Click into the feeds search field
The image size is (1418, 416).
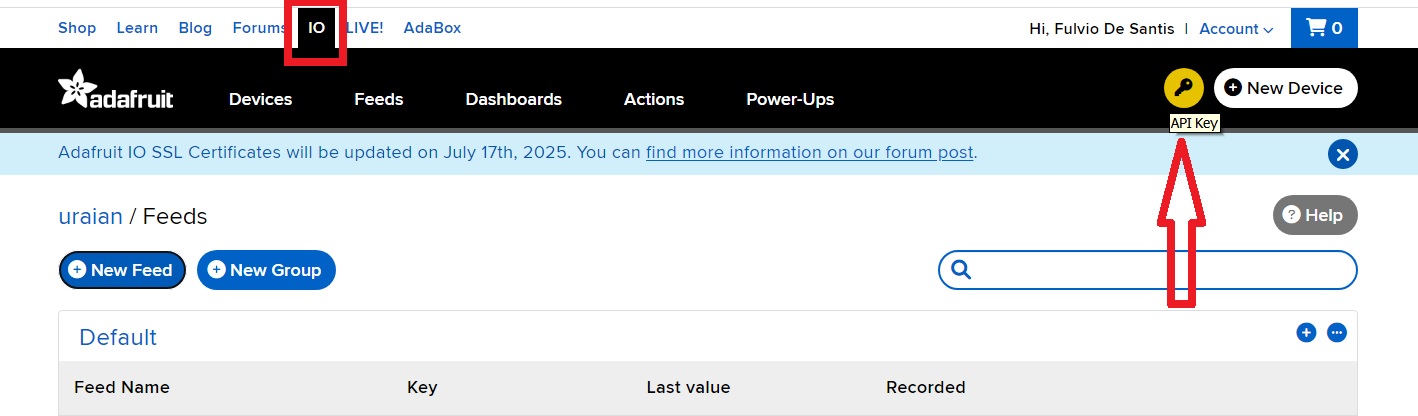(1160, 270)
